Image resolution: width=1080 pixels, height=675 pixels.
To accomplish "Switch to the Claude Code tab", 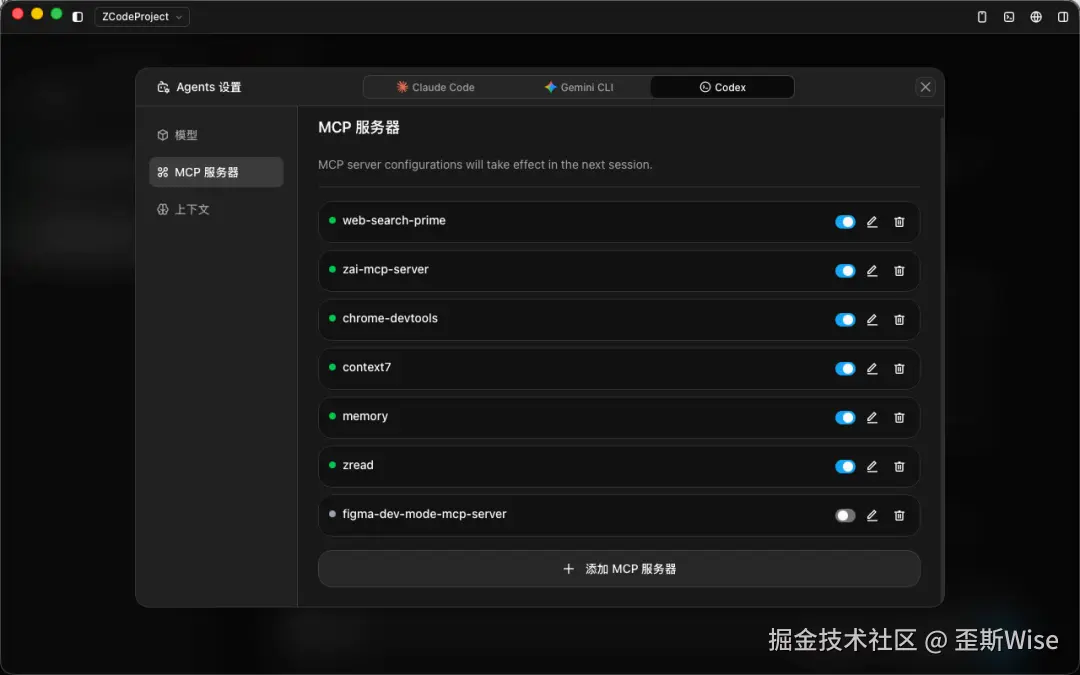I will click(435, 87).
